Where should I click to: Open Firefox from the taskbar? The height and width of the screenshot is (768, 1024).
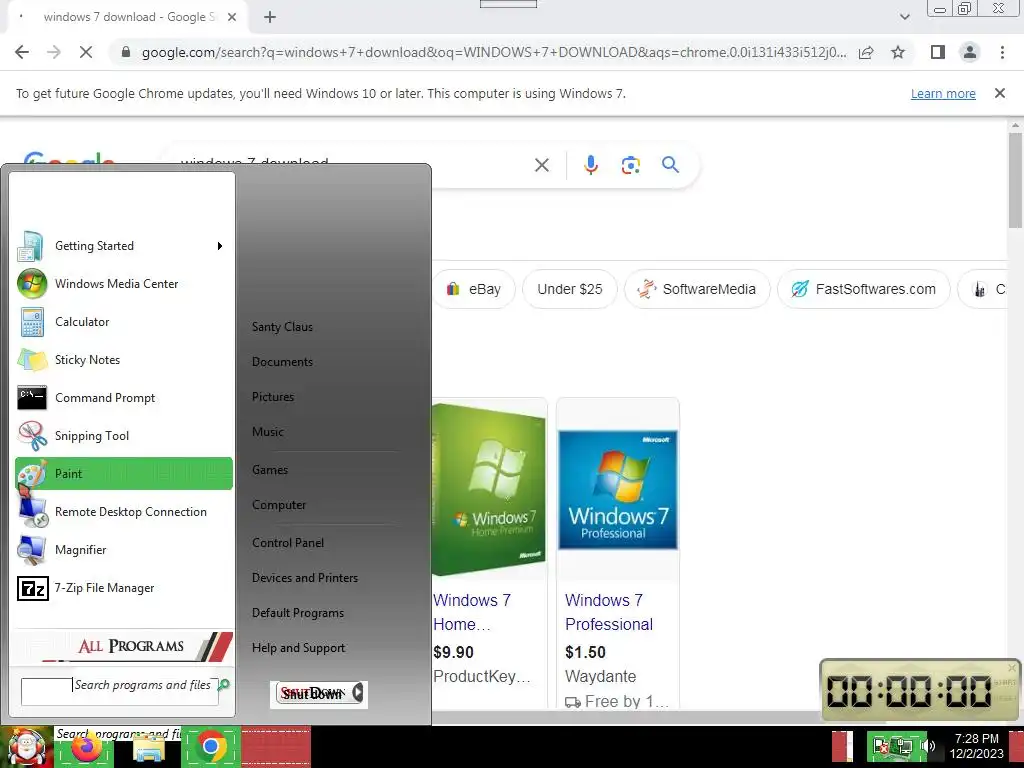[x=87, y=747]
